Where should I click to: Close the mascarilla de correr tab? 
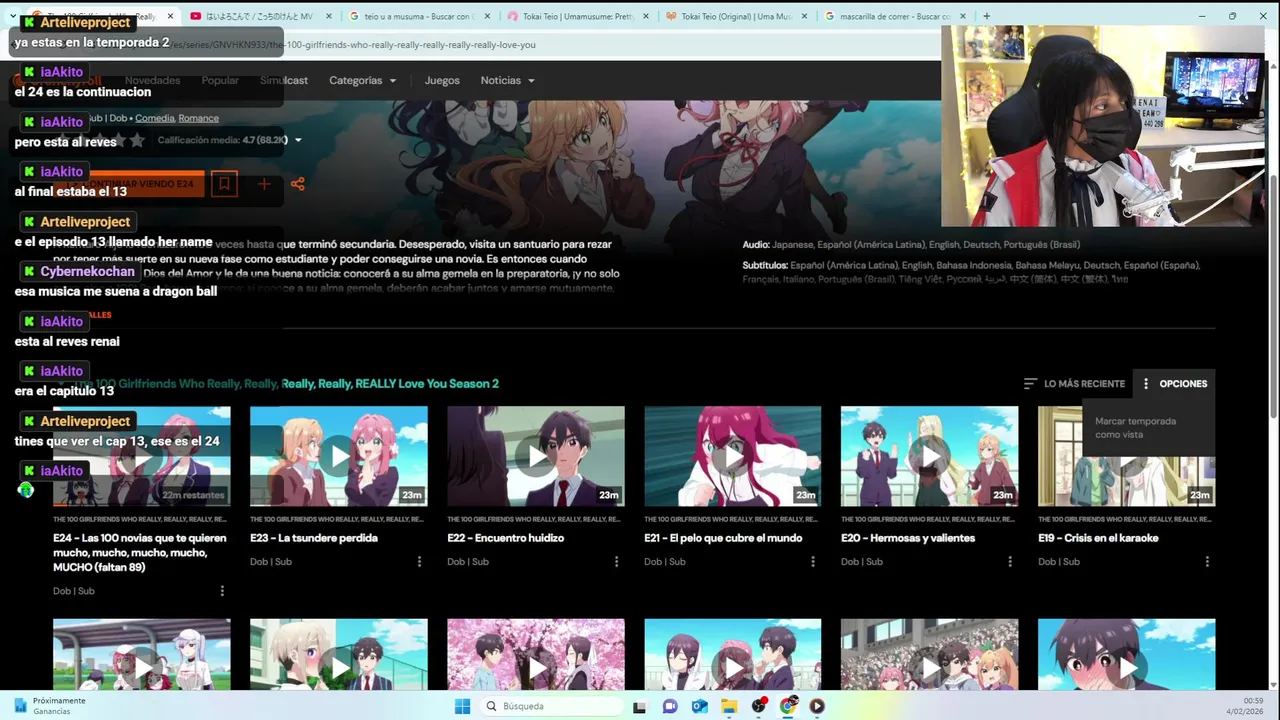(963, 16)
